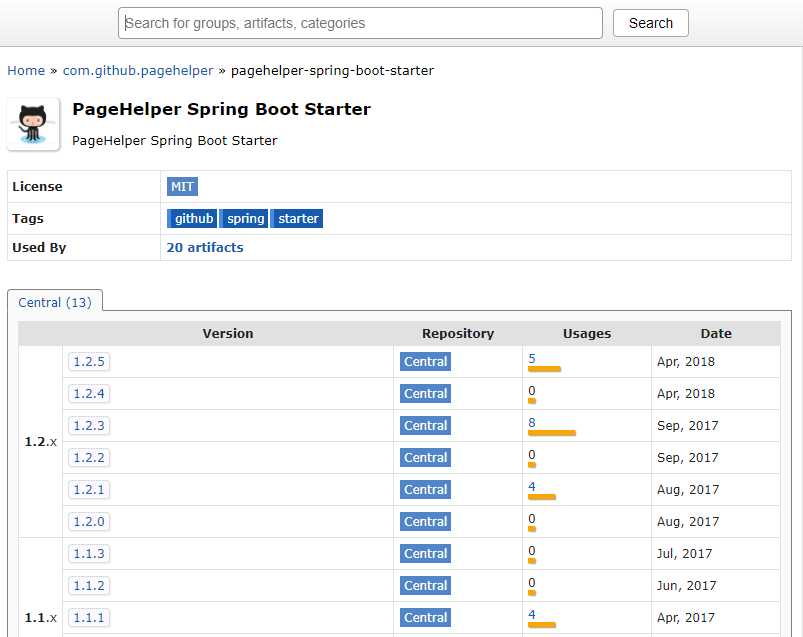Go to Home breadcrumb link
803x637 pixels.
[26, 71]
